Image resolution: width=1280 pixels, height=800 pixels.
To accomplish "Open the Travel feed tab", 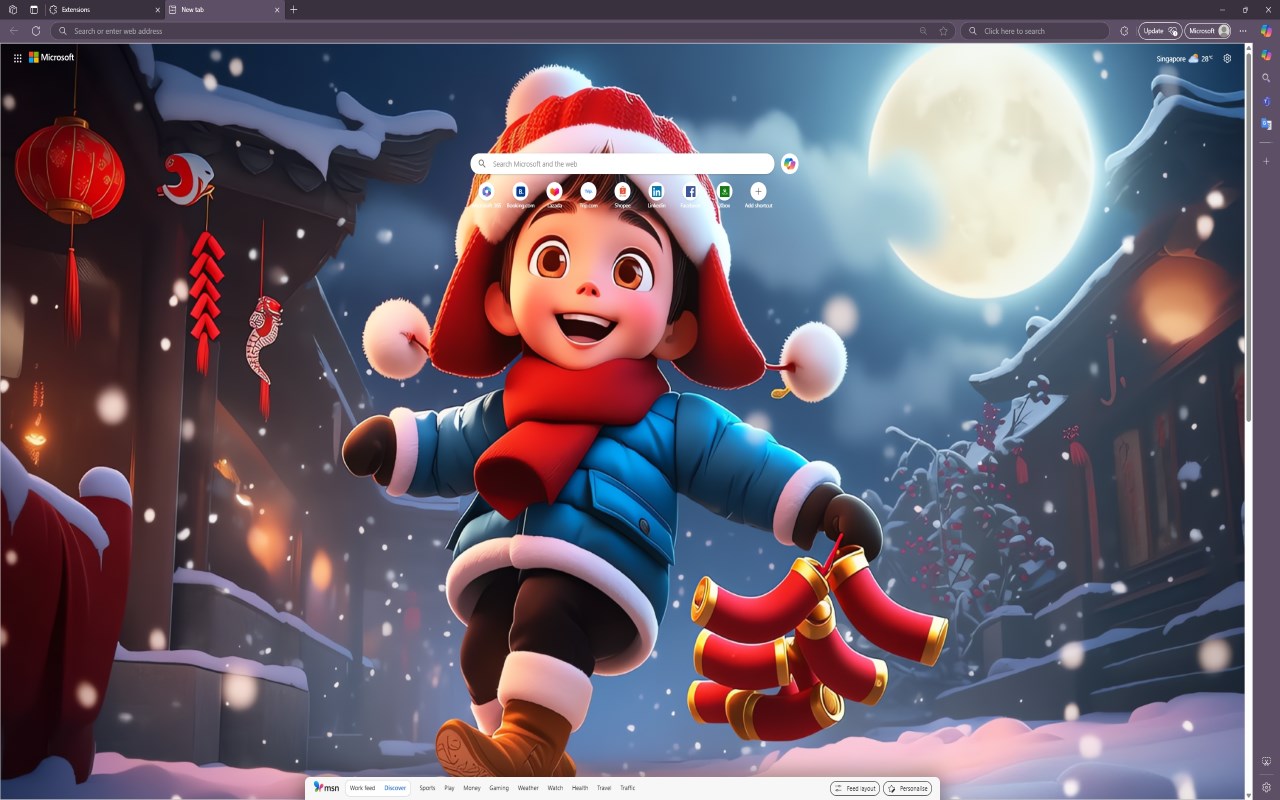I will [604, 788].
